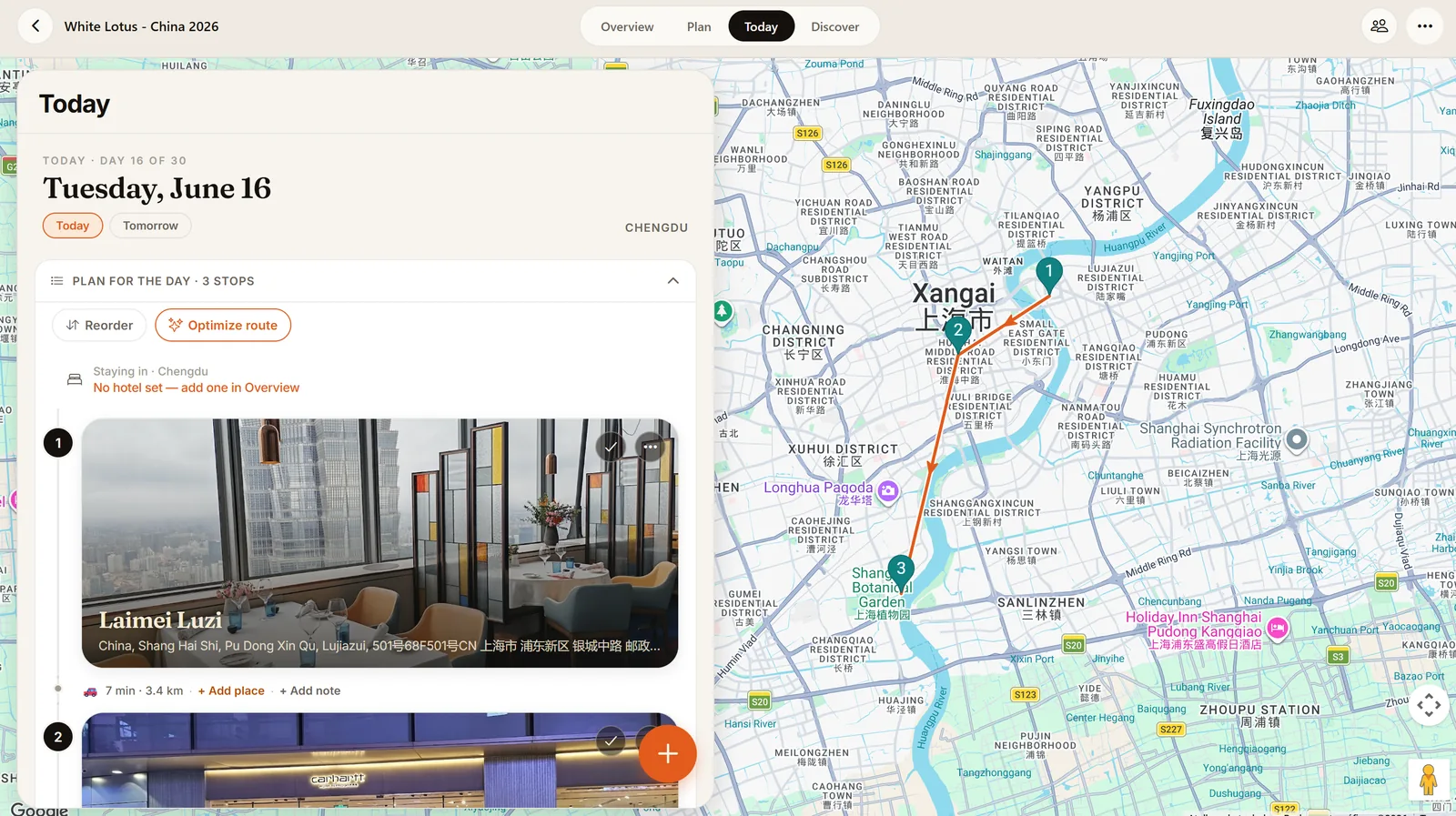Switch to the Overview tab
Viewport: 1456px width, 816px height.
pos(627,26)
